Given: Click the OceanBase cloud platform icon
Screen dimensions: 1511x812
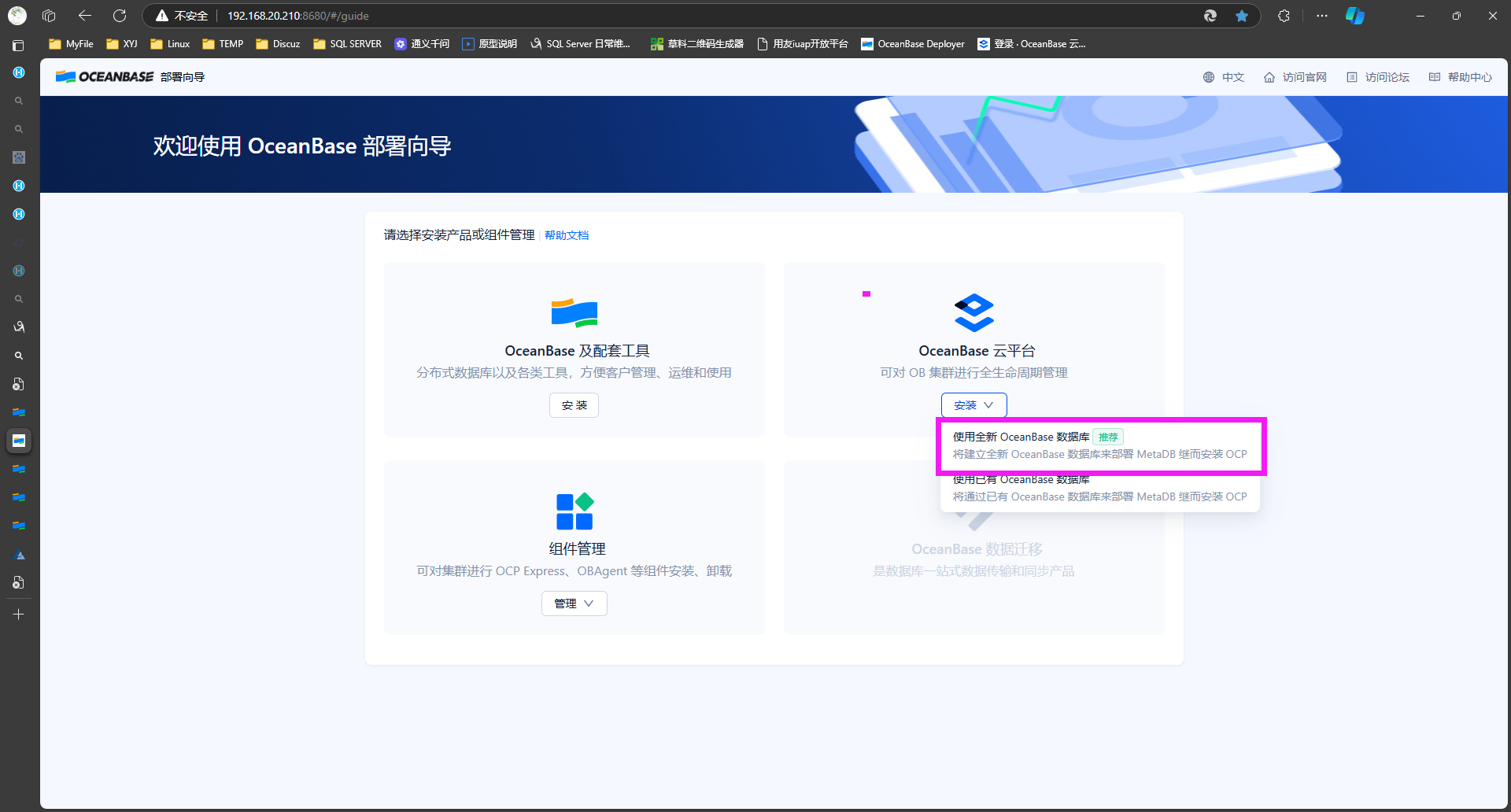Looking at the screenshot, I should pos(973,312).
